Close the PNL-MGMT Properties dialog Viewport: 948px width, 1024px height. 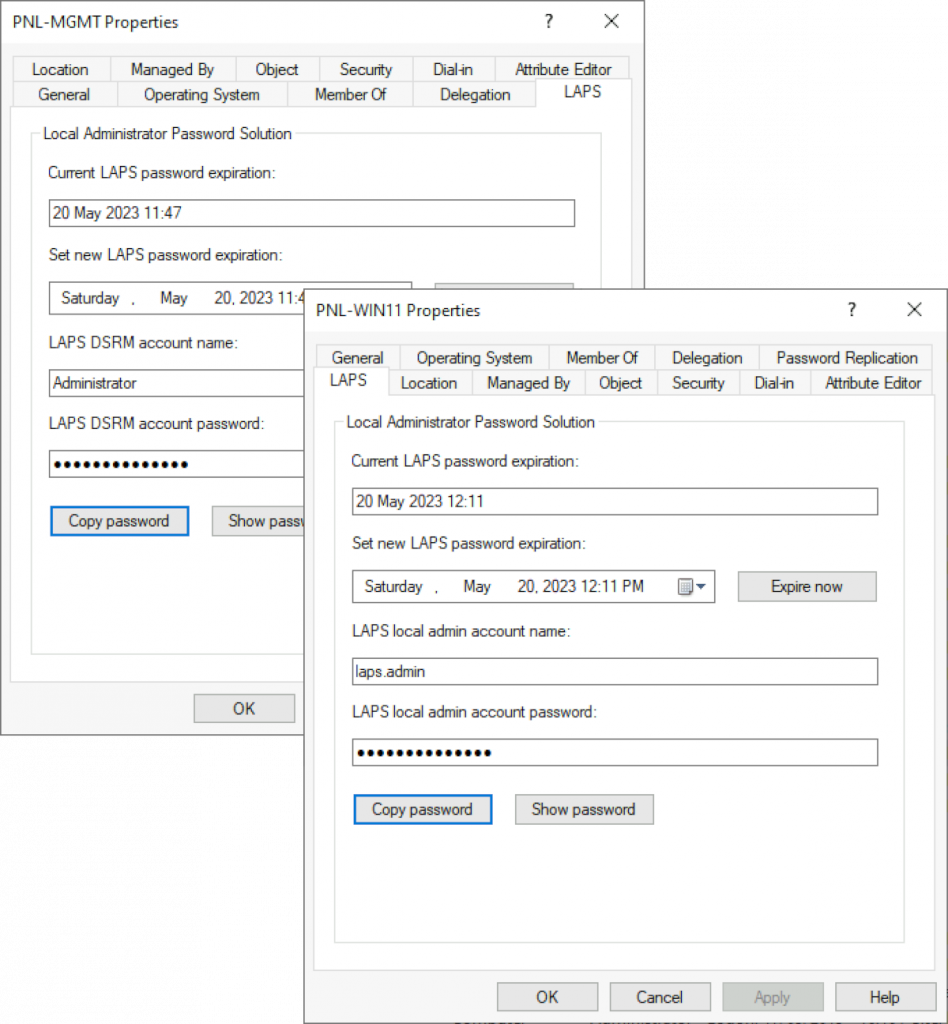(x=611, y=22)
